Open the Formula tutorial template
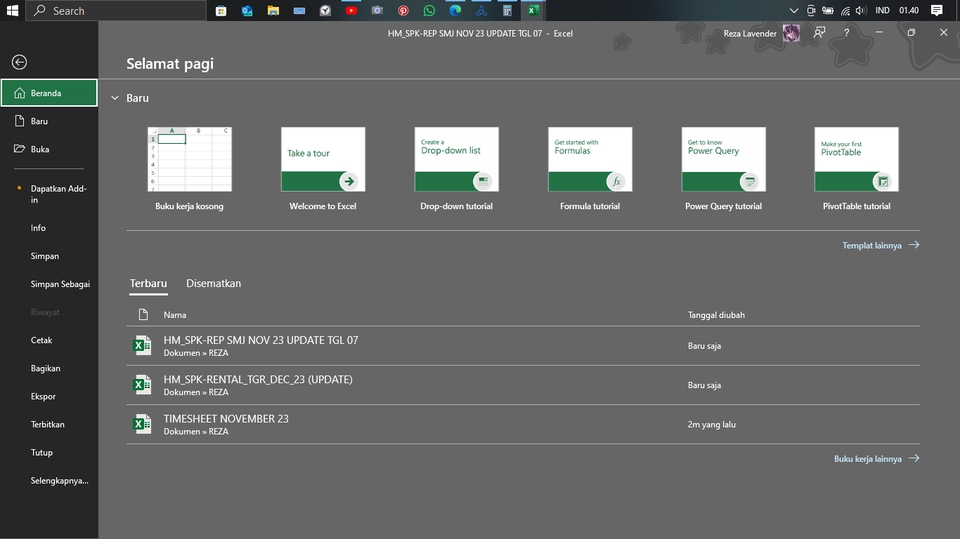This screenshot has width=960, height=539. [590, 168]
